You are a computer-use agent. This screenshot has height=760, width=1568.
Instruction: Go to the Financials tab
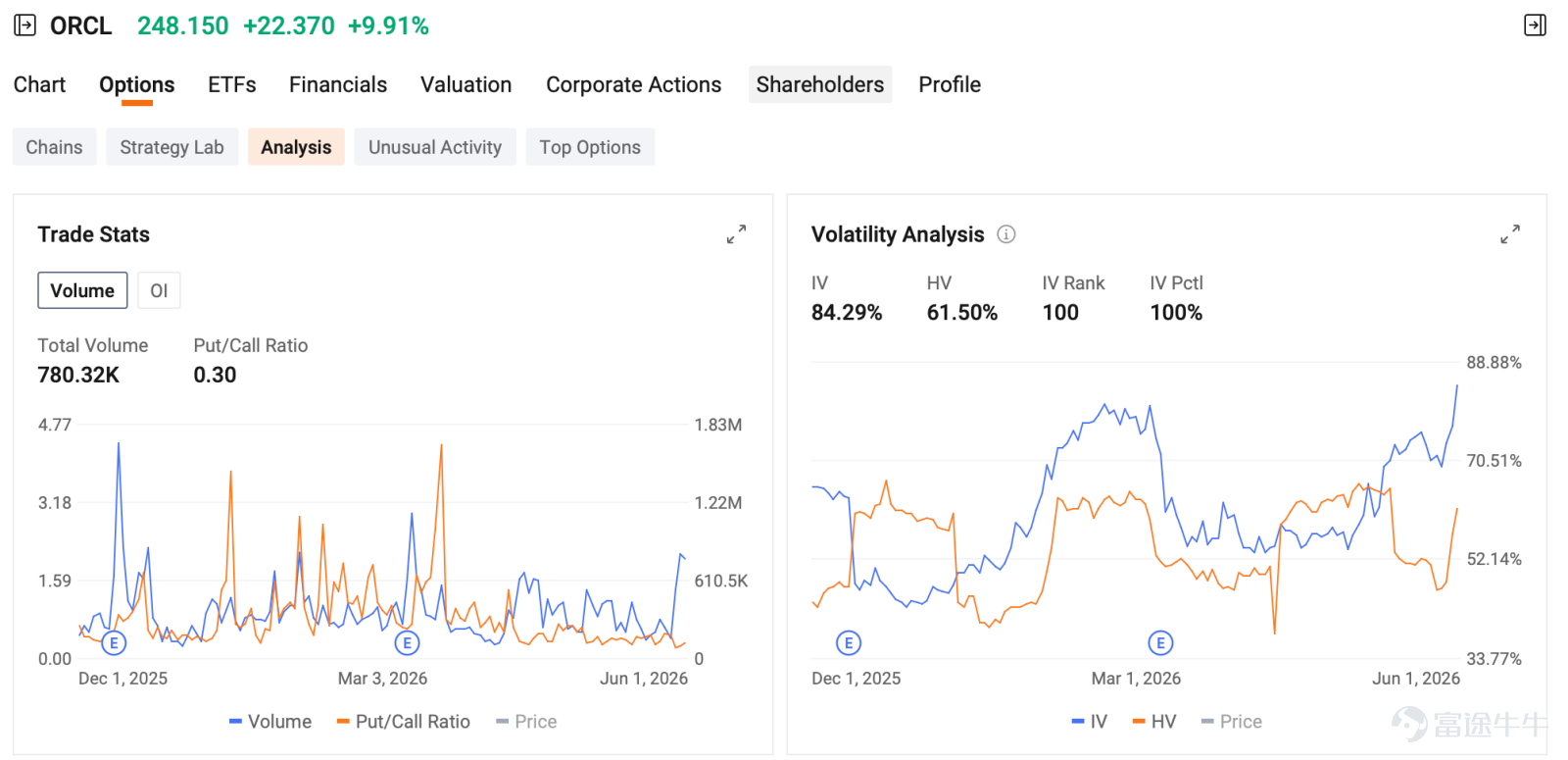pos(338,84)
